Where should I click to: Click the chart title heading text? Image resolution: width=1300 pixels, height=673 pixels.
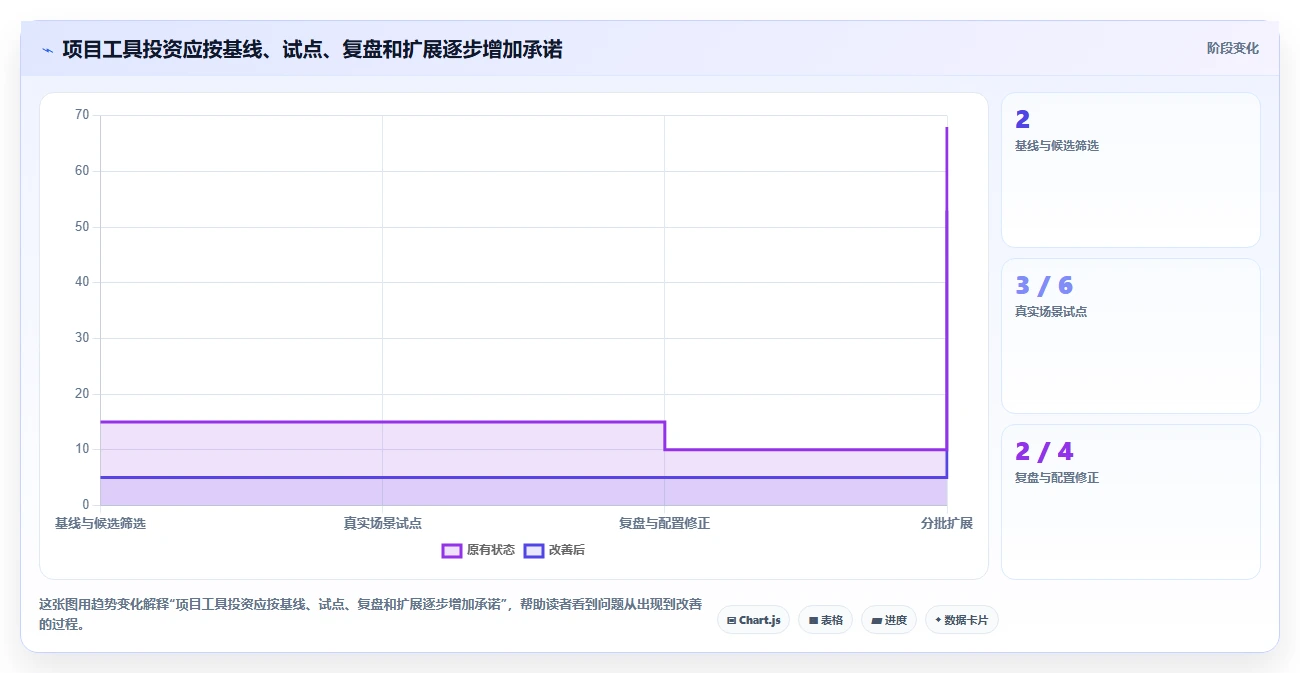click(312, 49)
